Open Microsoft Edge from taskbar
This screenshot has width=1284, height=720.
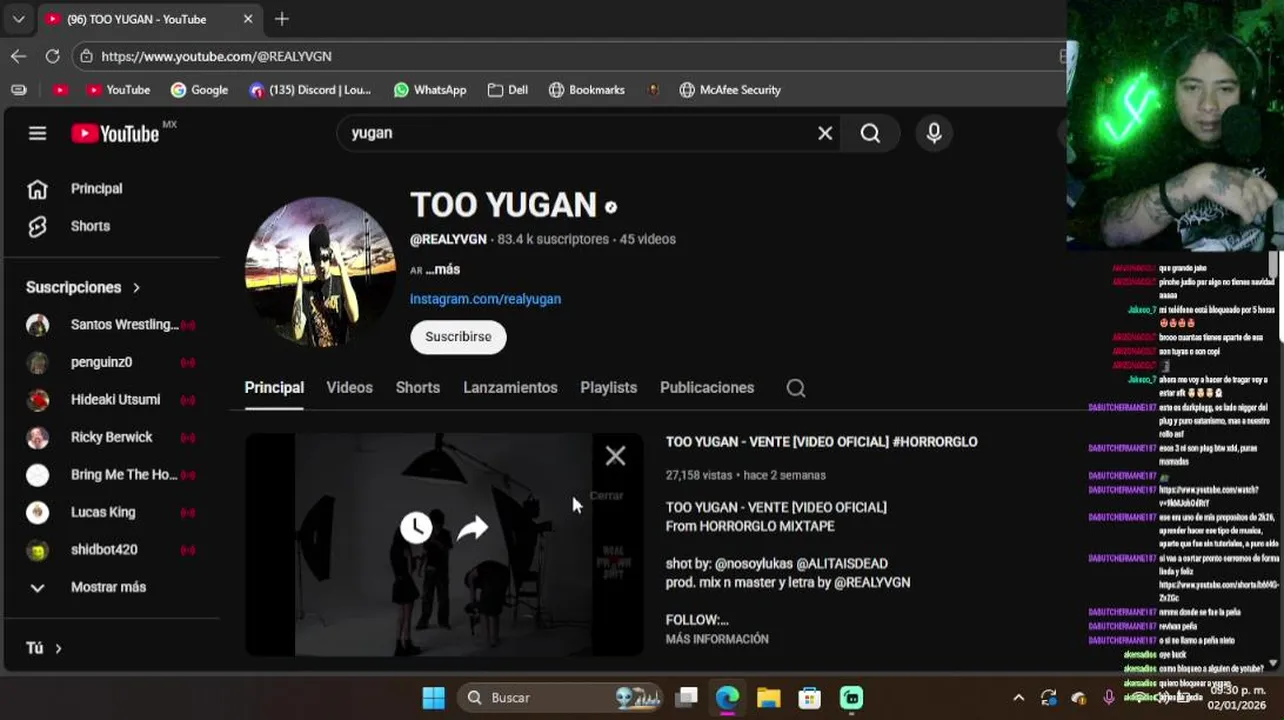727,698
